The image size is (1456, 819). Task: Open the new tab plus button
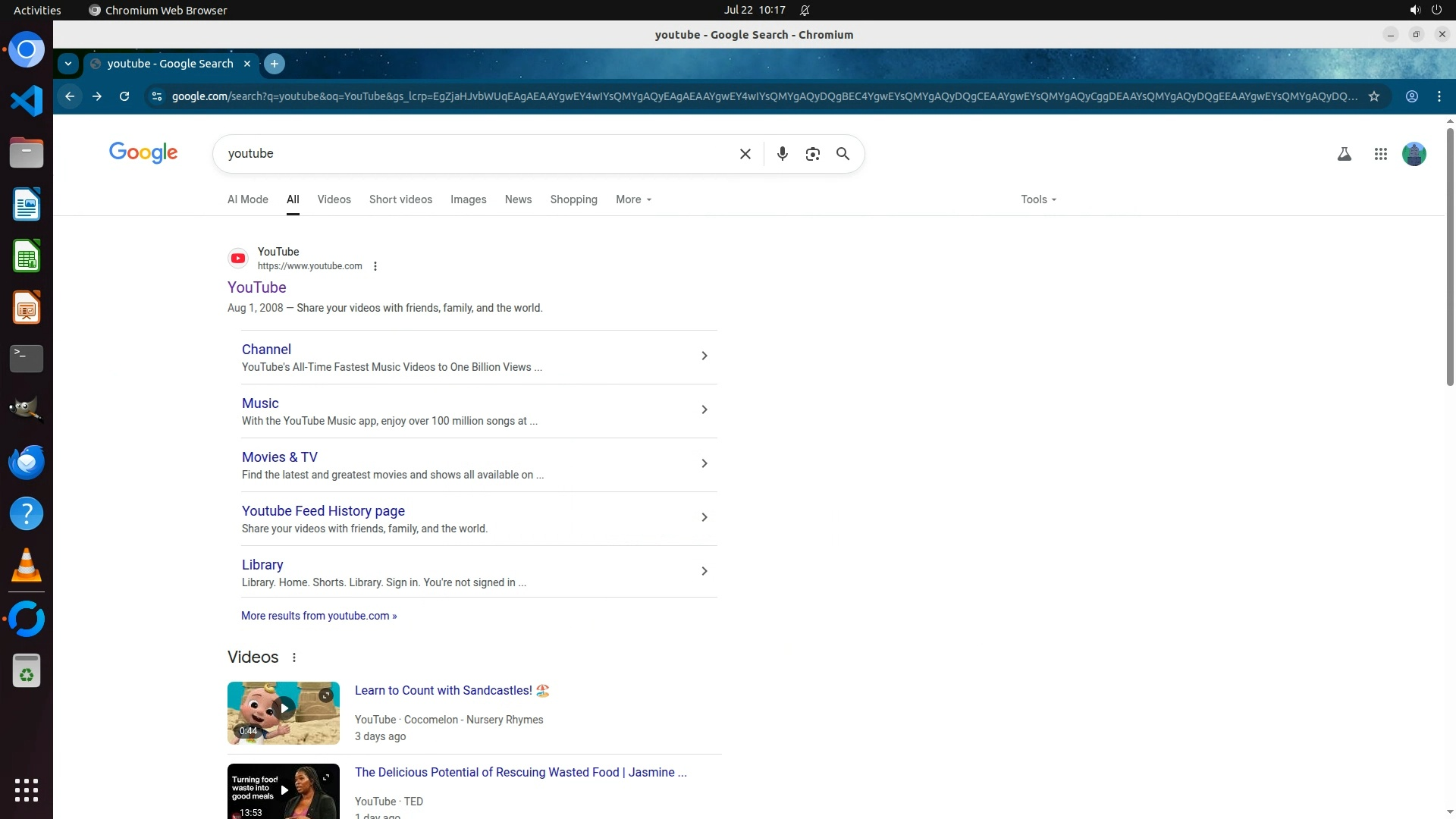[x=275, y=64]
